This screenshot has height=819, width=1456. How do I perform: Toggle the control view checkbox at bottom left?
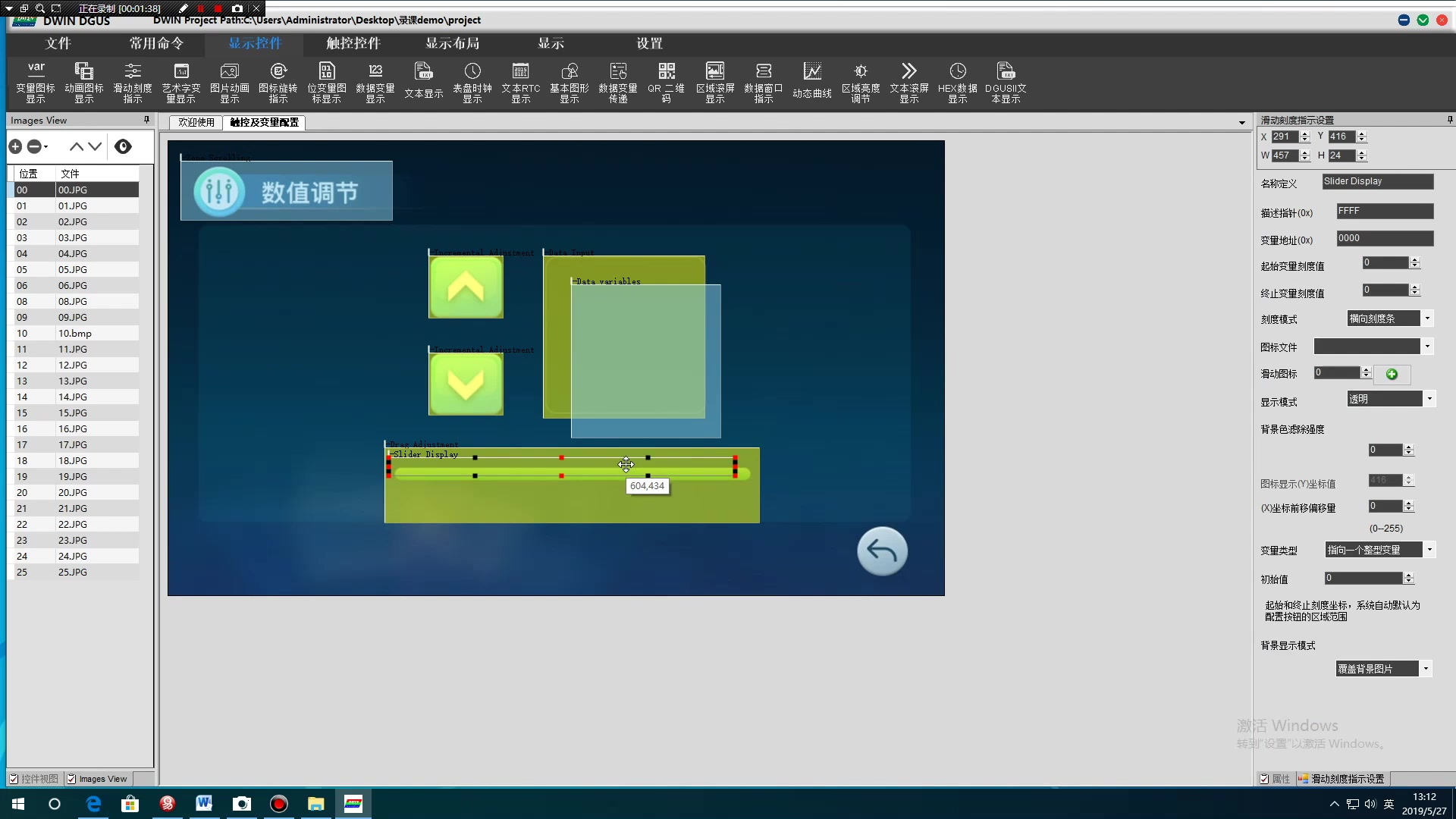(14, 779)
